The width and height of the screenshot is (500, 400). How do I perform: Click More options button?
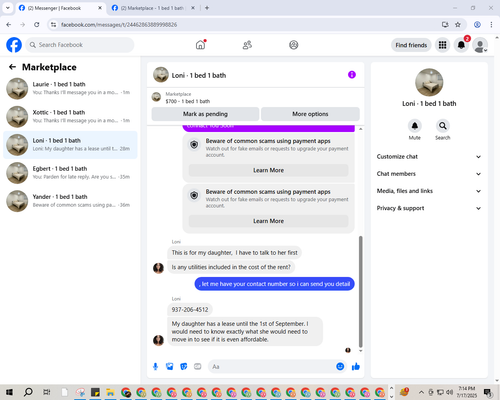pos(310,114)
